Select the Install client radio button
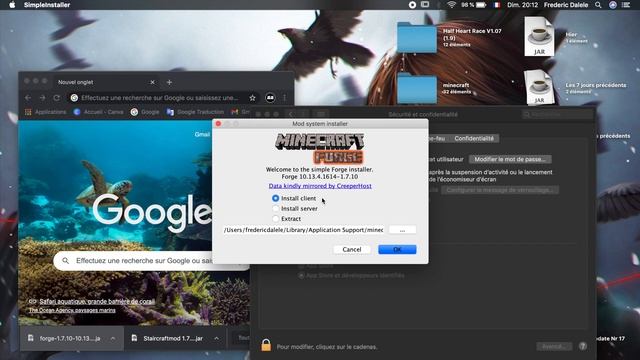 [x=276, y=198]
